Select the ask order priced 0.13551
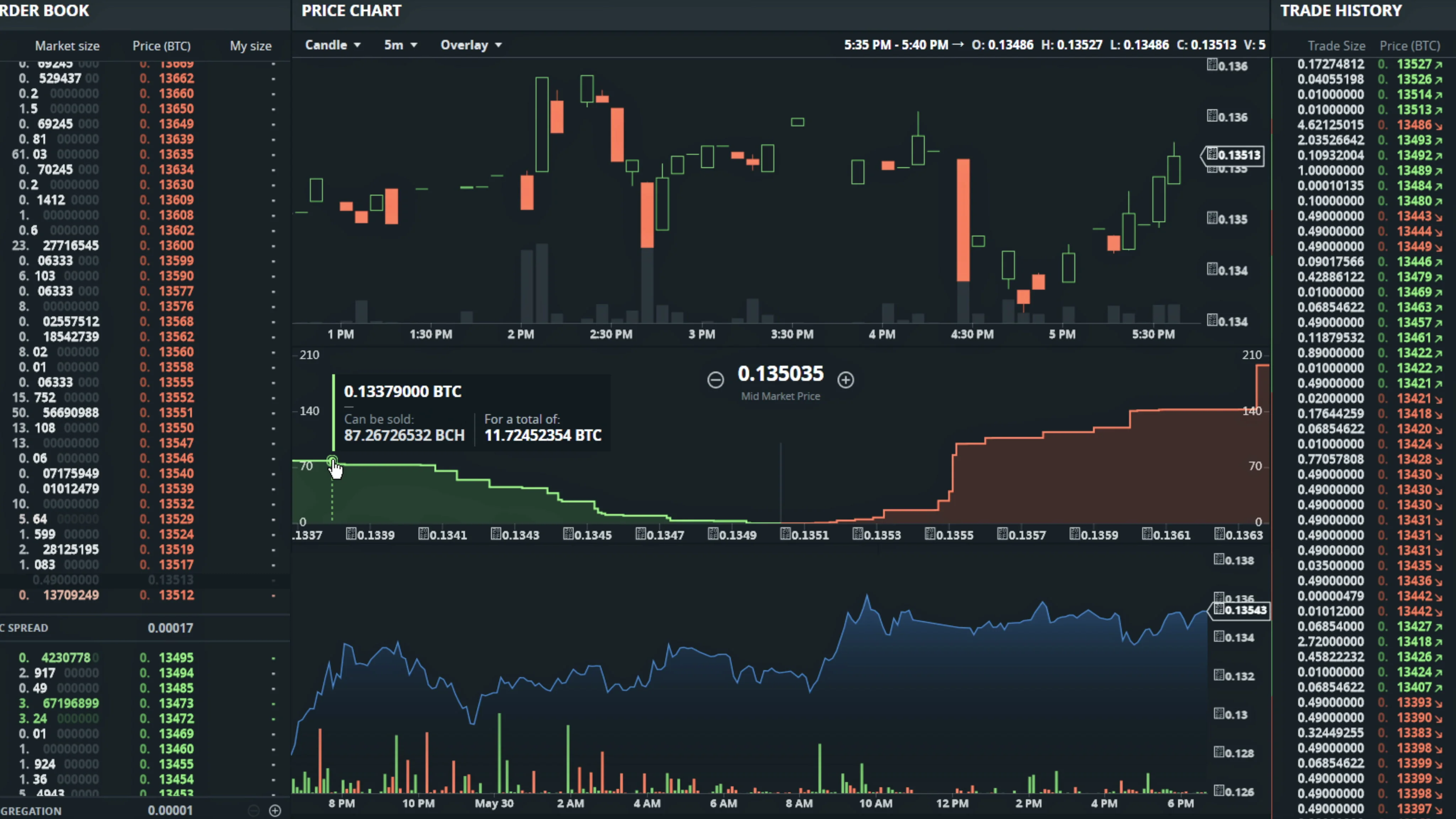The height and width of the screenshot is (819, 1456). coord(145,413)
